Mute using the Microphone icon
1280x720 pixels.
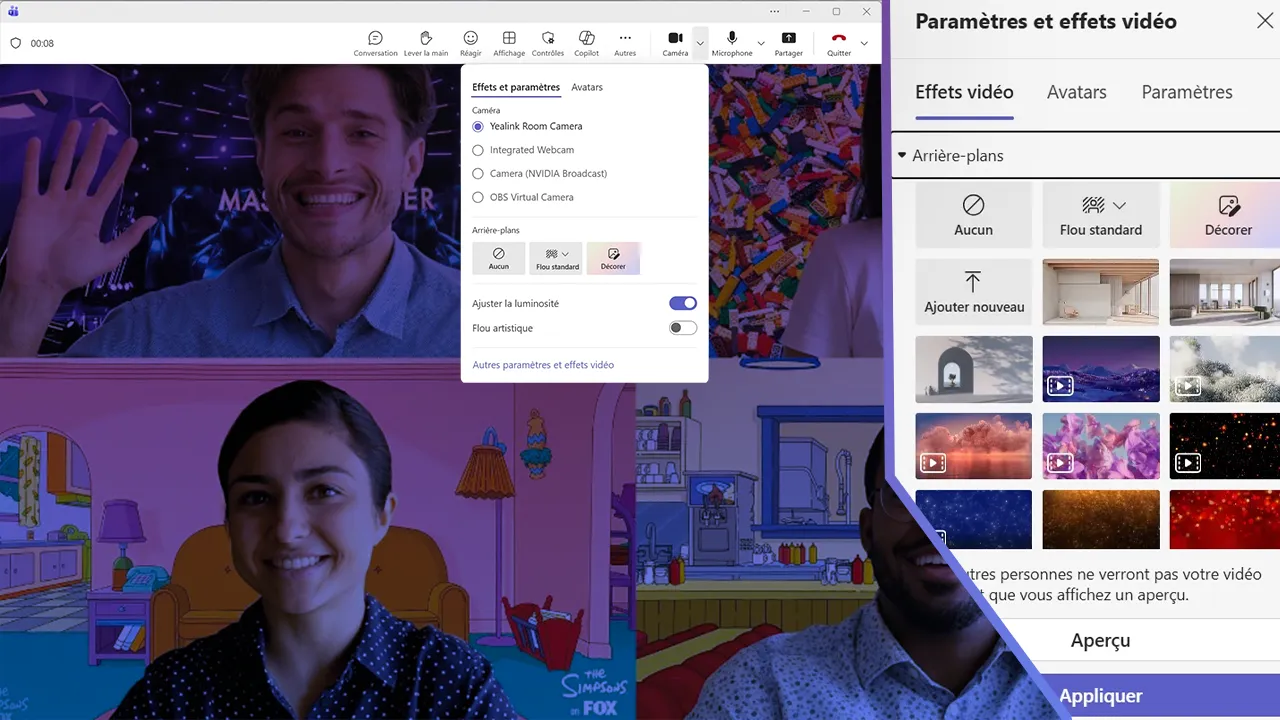tap(732, 38)
